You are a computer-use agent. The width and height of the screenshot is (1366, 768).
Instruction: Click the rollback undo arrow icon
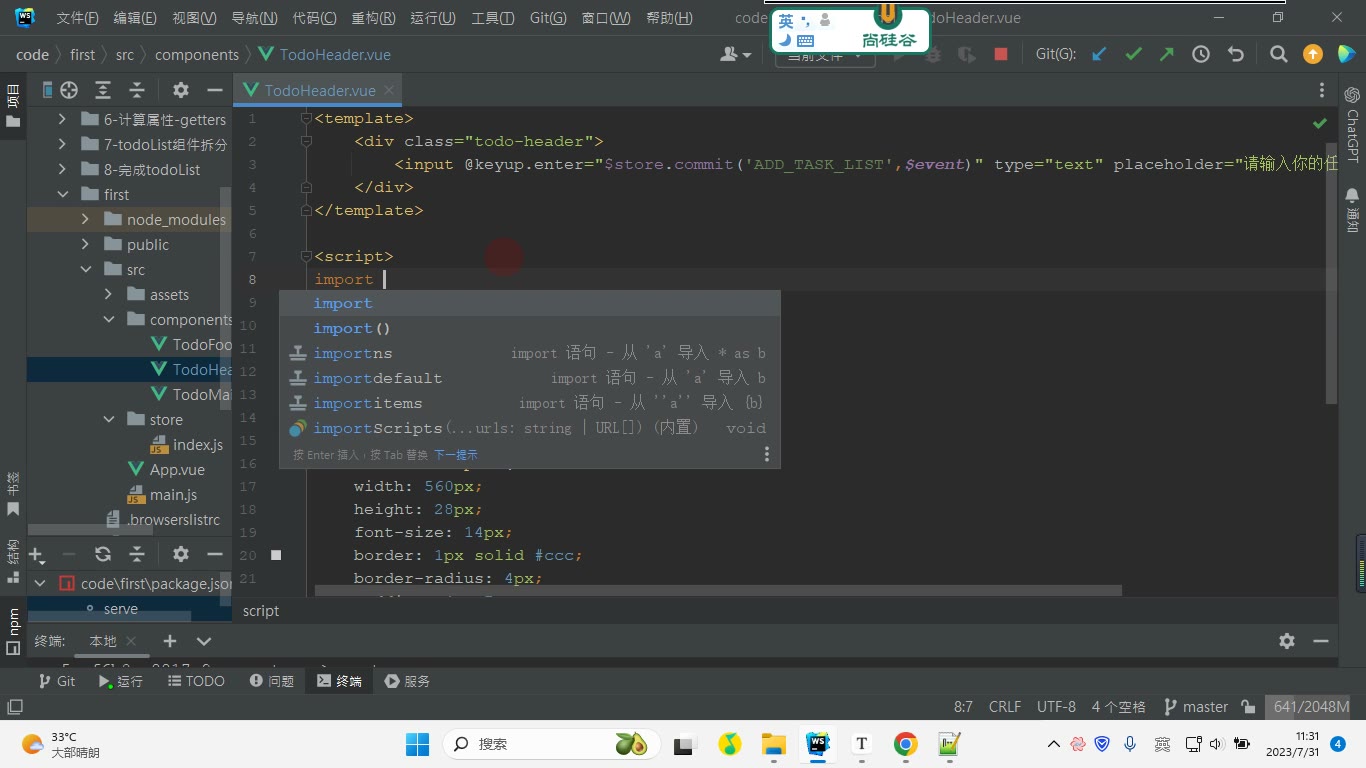[1236, 55]
